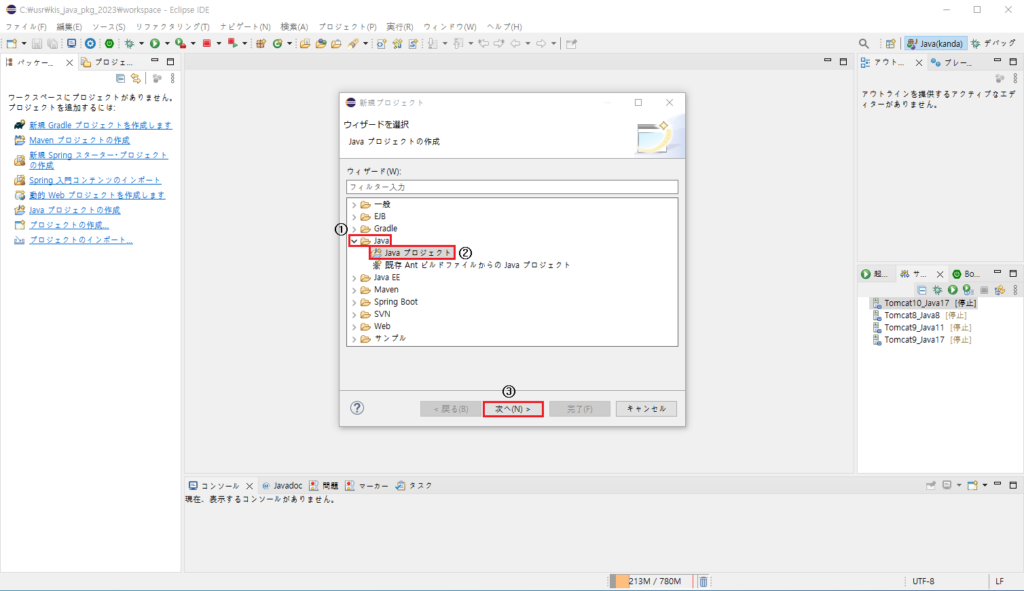Screen dimensions: 1024x591
Task: Switch to the 問題 tab
Action: (x=325, y=486)
